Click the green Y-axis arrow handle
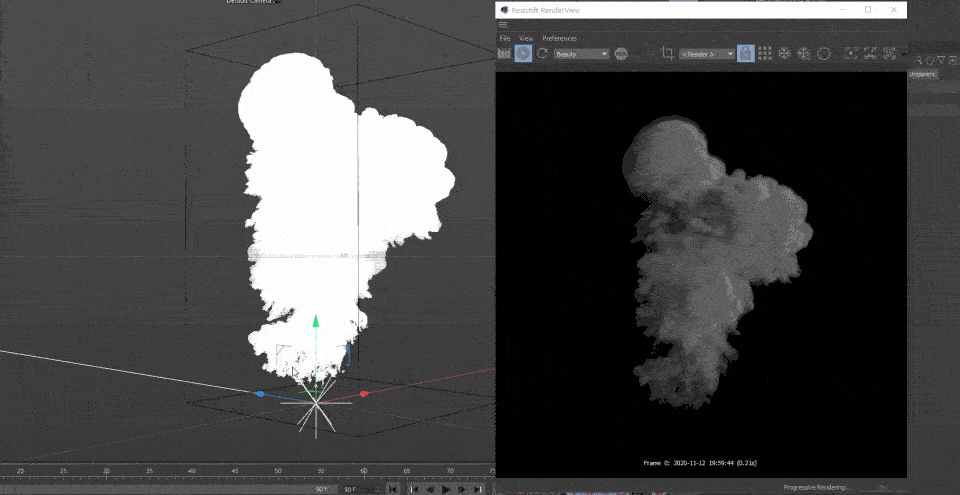 pyautogui.click(x=316, y=322)
